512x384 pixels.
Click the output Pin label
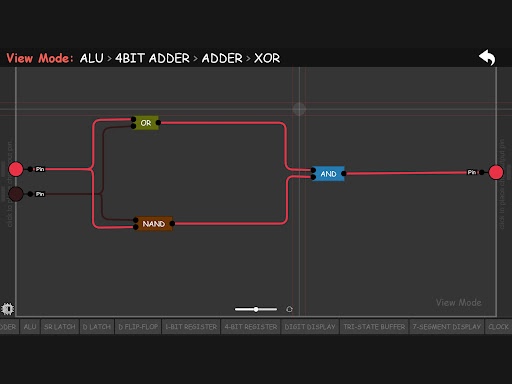click(x=472, y=172)
